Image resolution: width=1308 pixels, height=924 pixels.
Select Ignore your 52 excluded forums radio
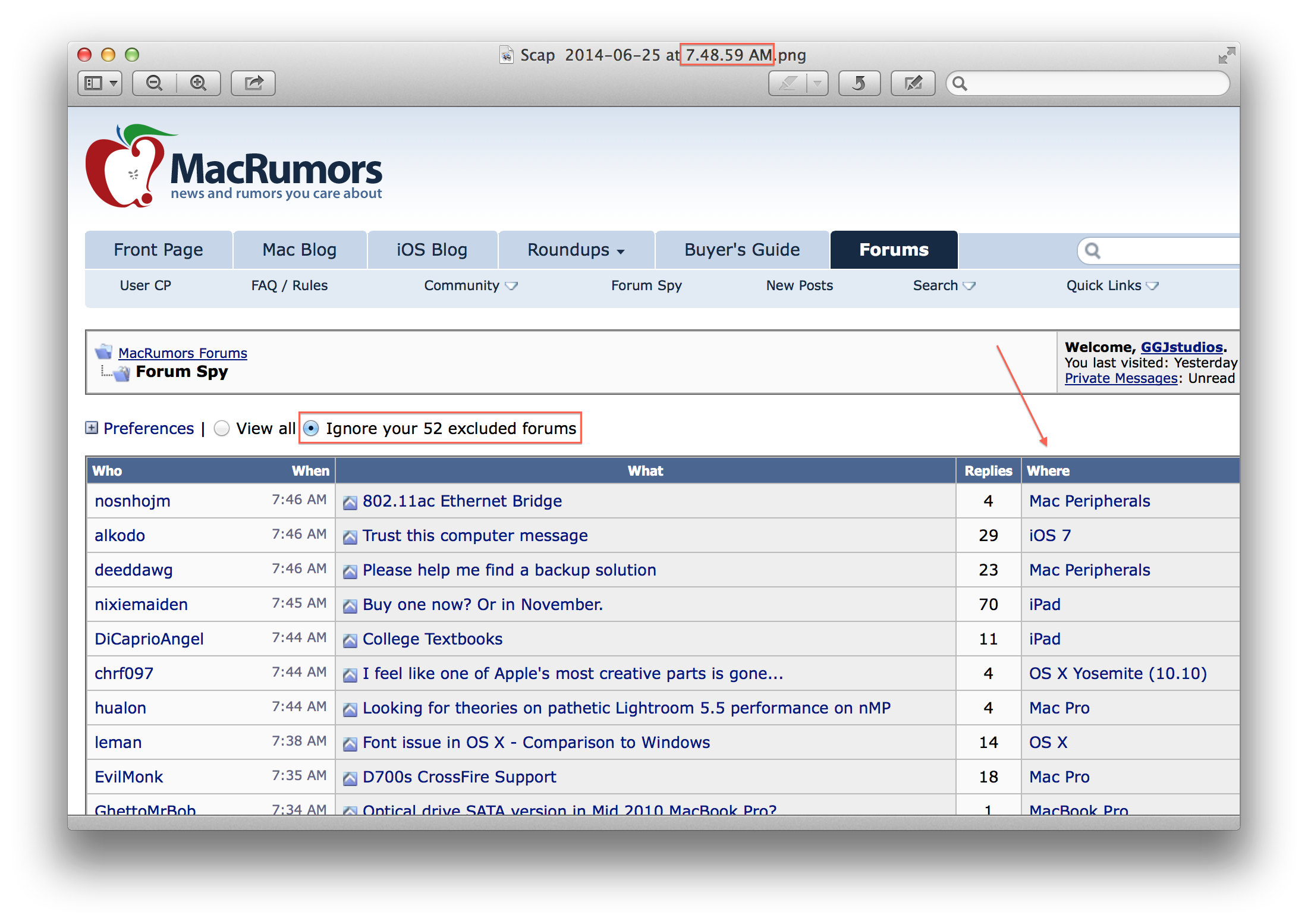pos(311,428)
